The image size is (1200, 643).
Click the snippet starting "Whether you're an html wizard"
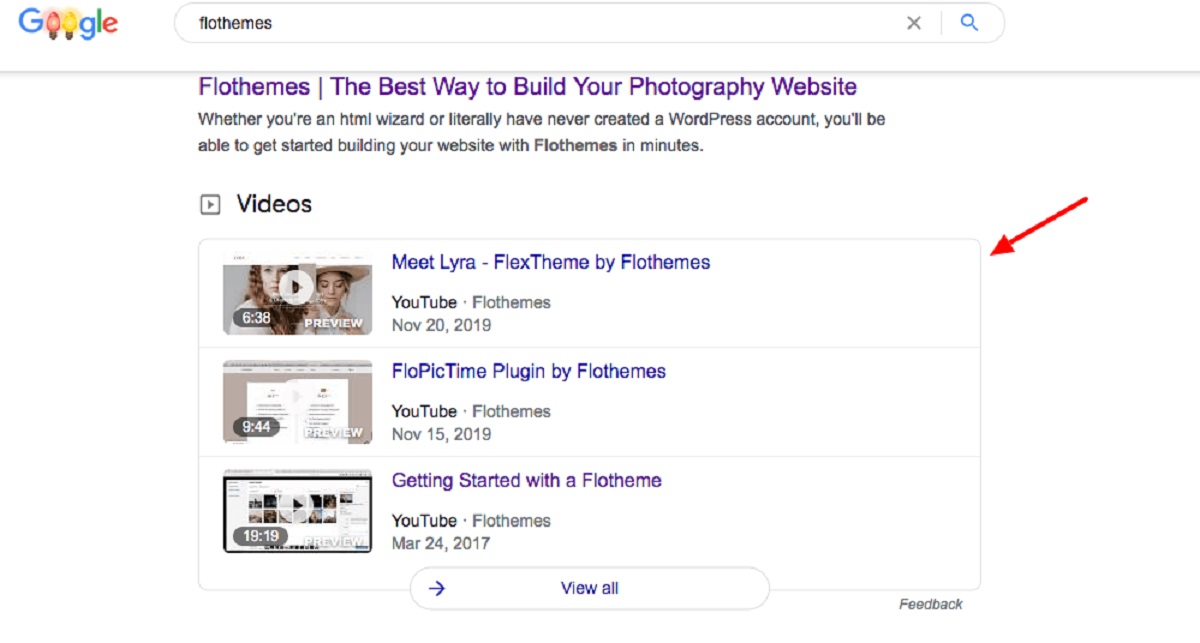(542, 132)
